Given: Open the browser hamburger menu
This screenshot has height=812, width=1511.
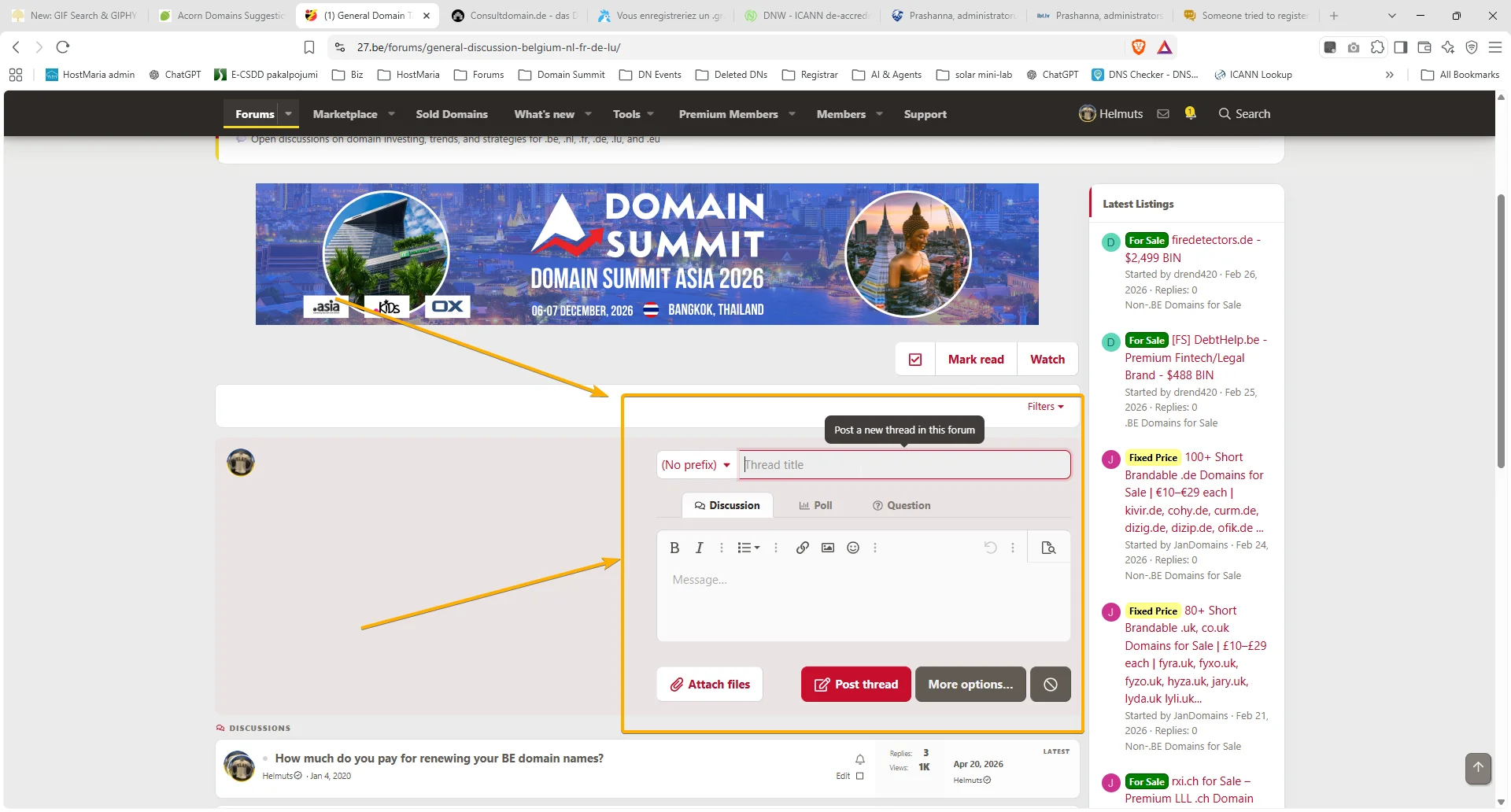Looking at the screenshot, I should pyautogui.click(x=1495, y=47).
